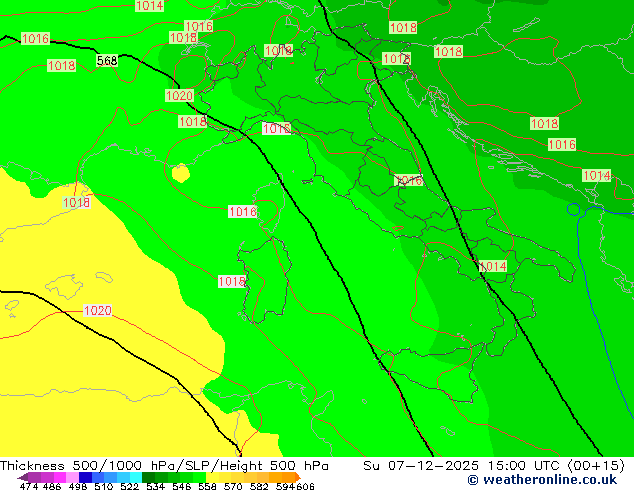Image resolution: width=634 pixels, height=490 pixels.
Task: Open the weatheronline.co.uk copyright text
Action: click(542, 480)
